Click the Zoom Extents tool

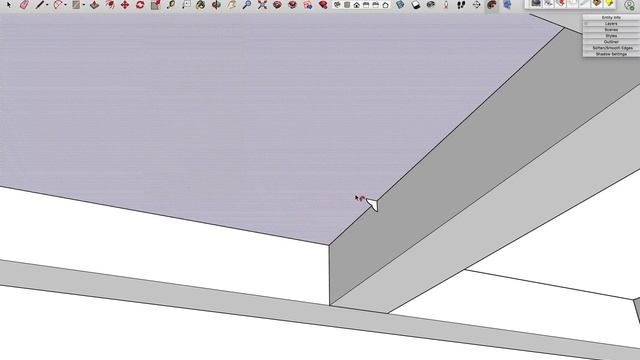tap(262, 5)
